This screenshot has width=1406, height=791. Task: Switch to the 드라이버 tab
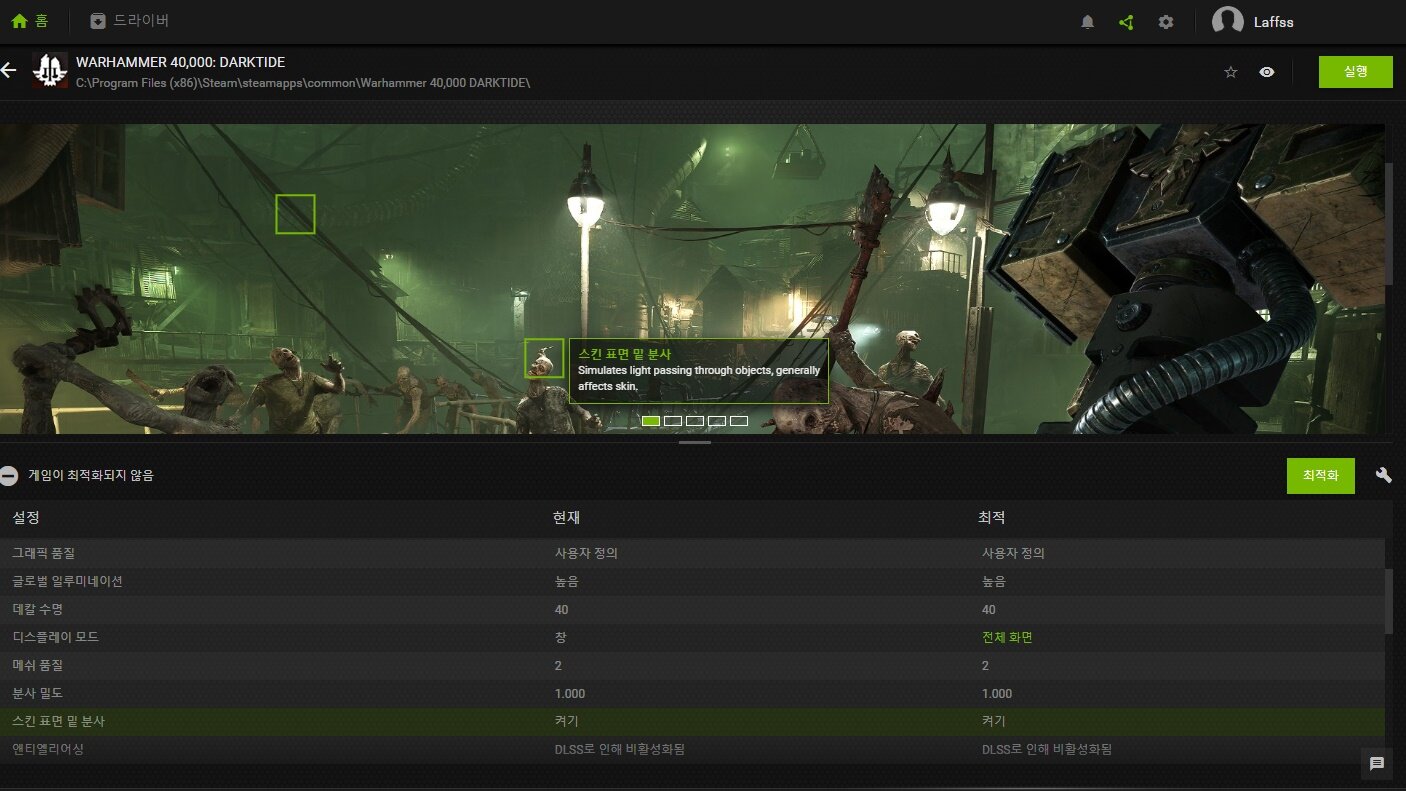130,21
